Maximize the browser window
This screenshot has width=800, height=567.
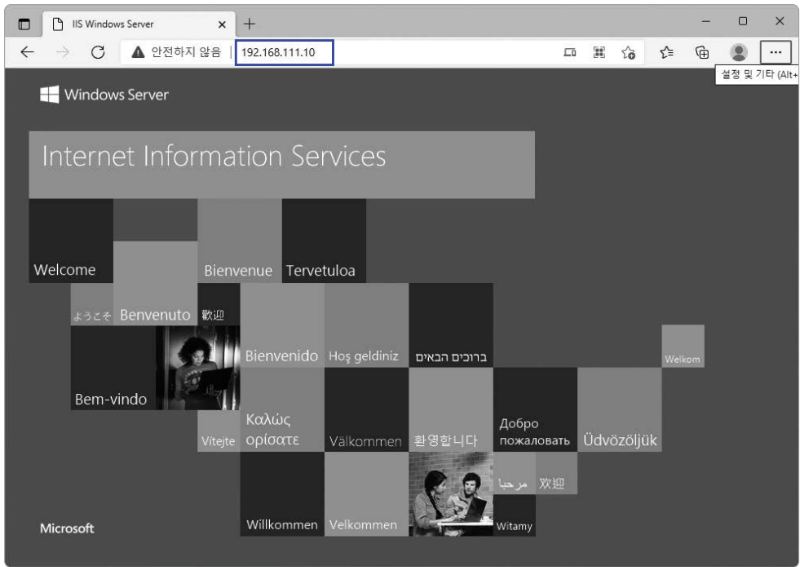point(743,21)
